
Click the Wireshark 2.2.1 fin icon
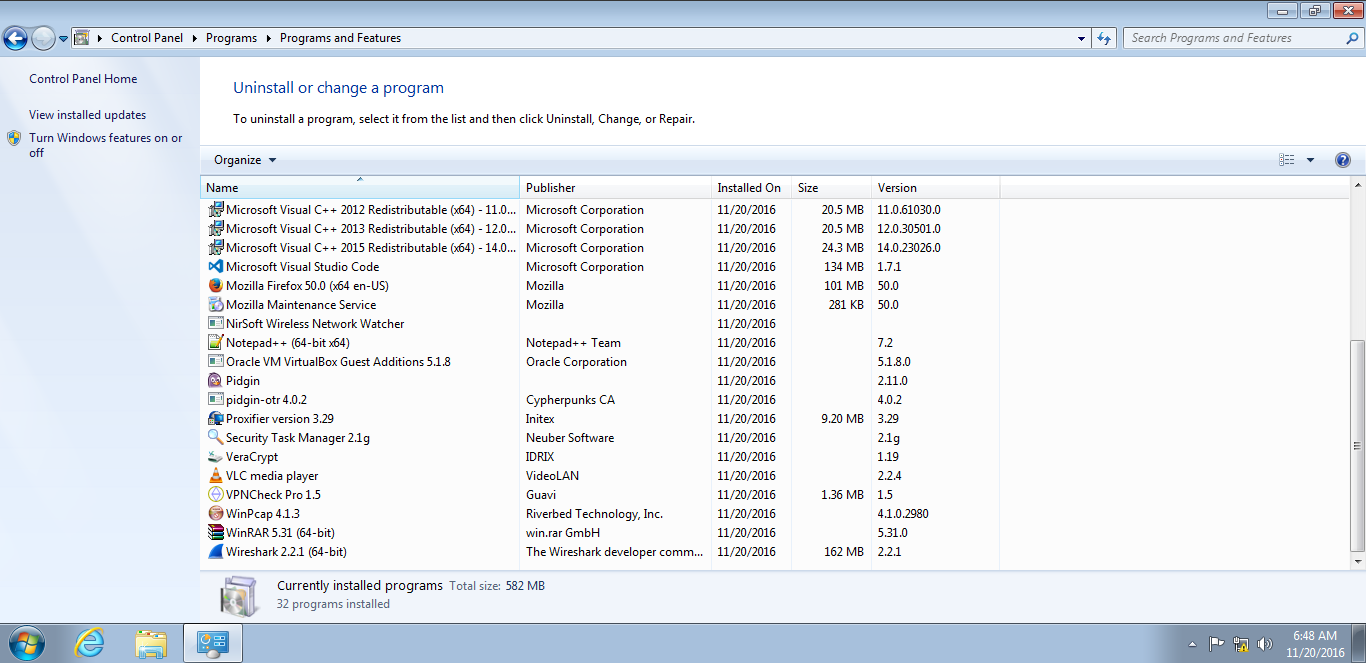(x=215, y=552)
